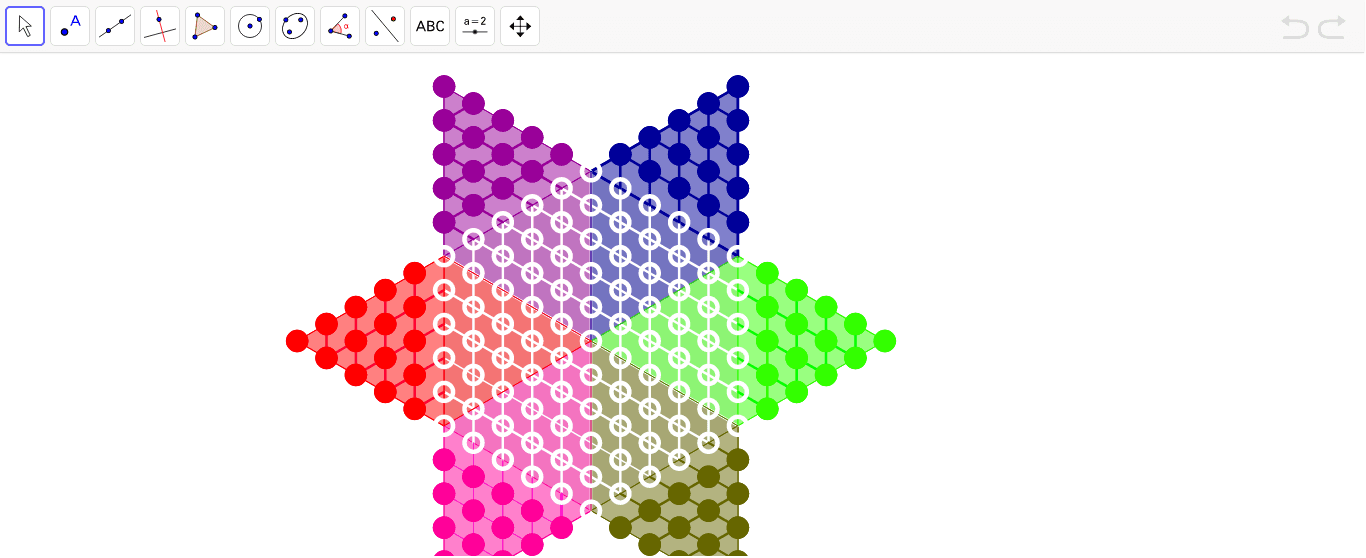Click the purple peg at the top-left star tip
Screen dimensions: 1366x558
coord(444,86)
